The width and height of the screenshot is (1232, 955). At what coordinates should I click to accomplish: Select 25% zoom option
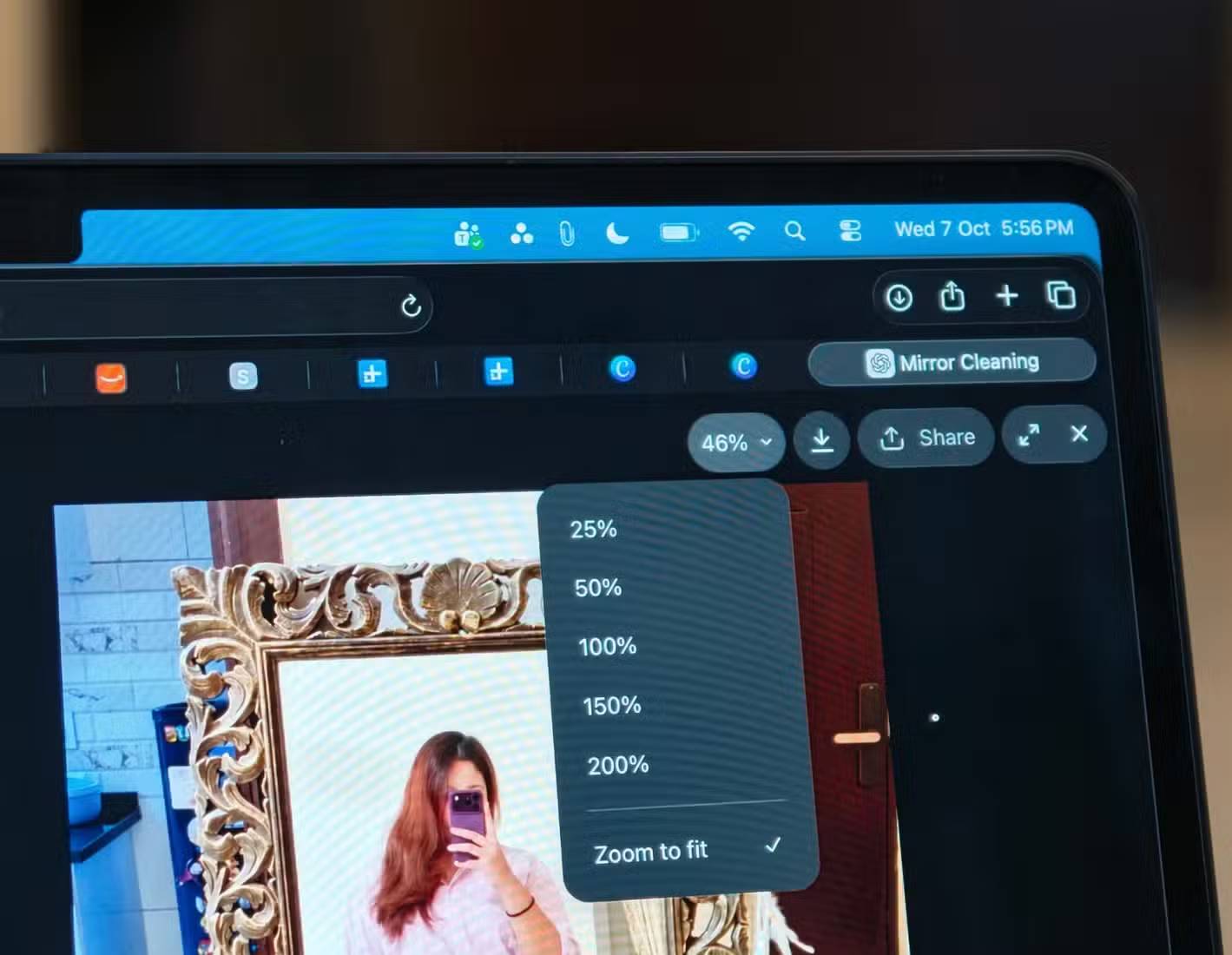point(593,529)
